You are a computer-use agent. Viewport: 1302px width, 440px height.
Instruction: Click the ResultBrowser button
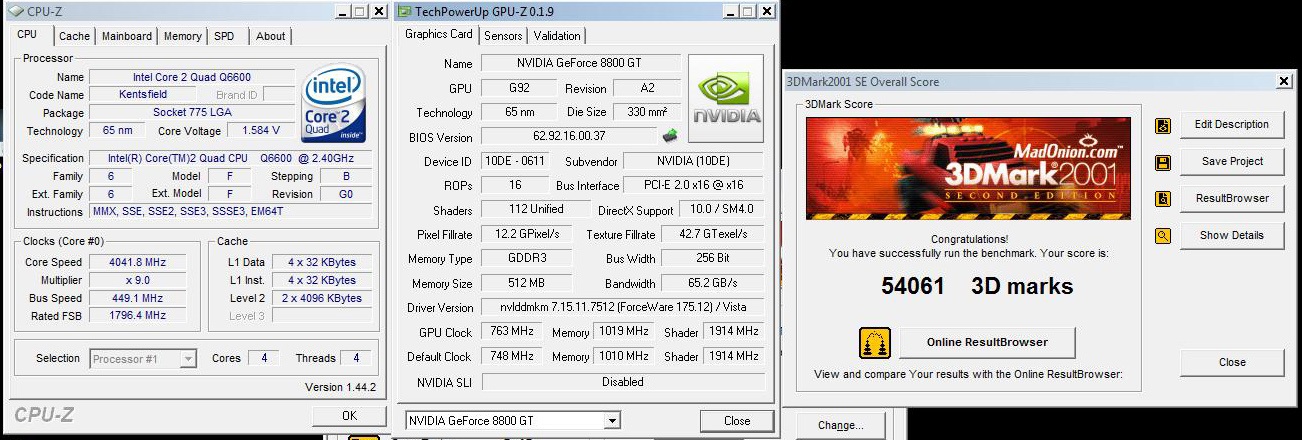[x=1232, y=199]
